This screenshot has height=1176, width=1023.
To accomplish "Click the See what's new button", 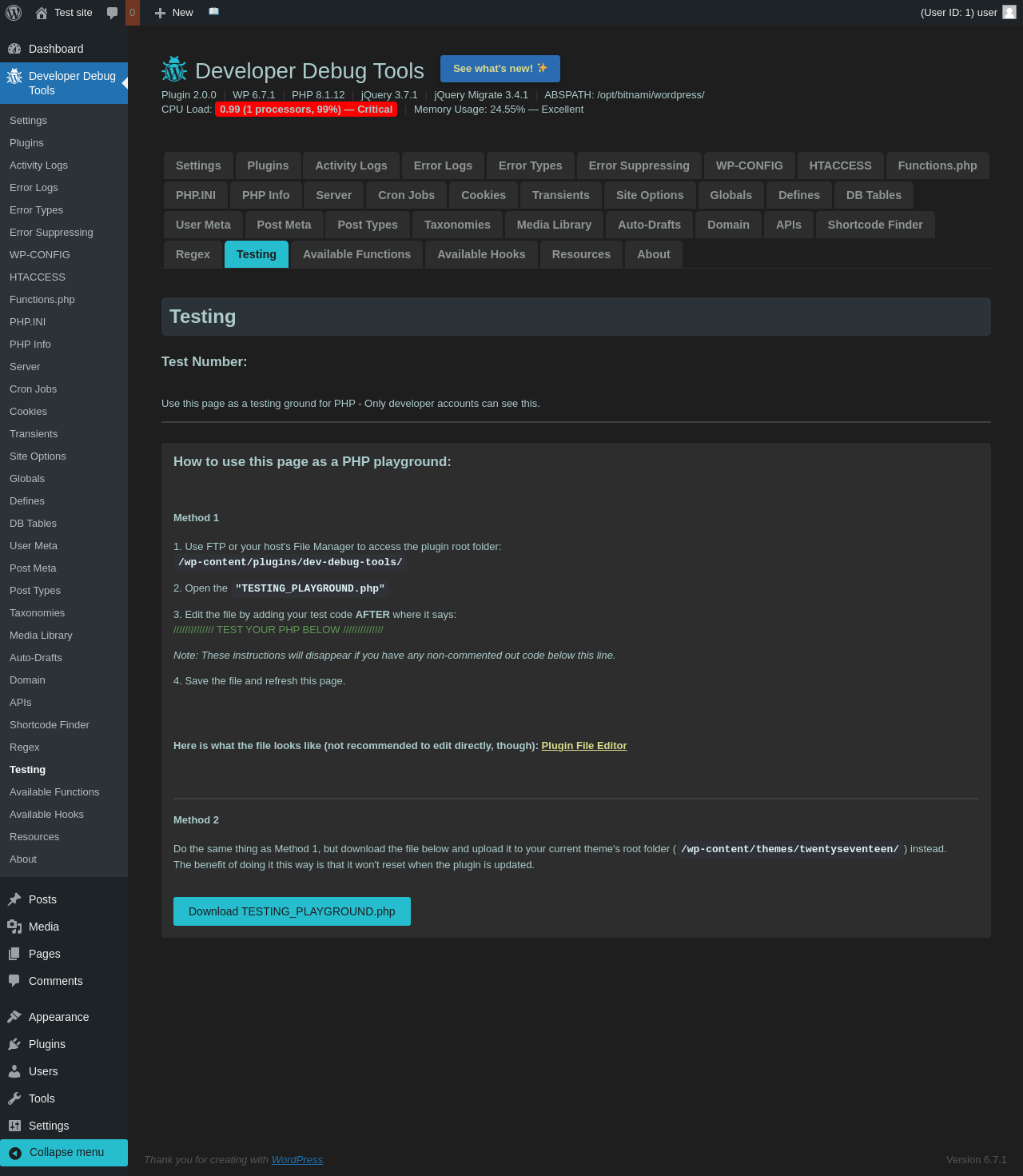I will pos(500,69).
